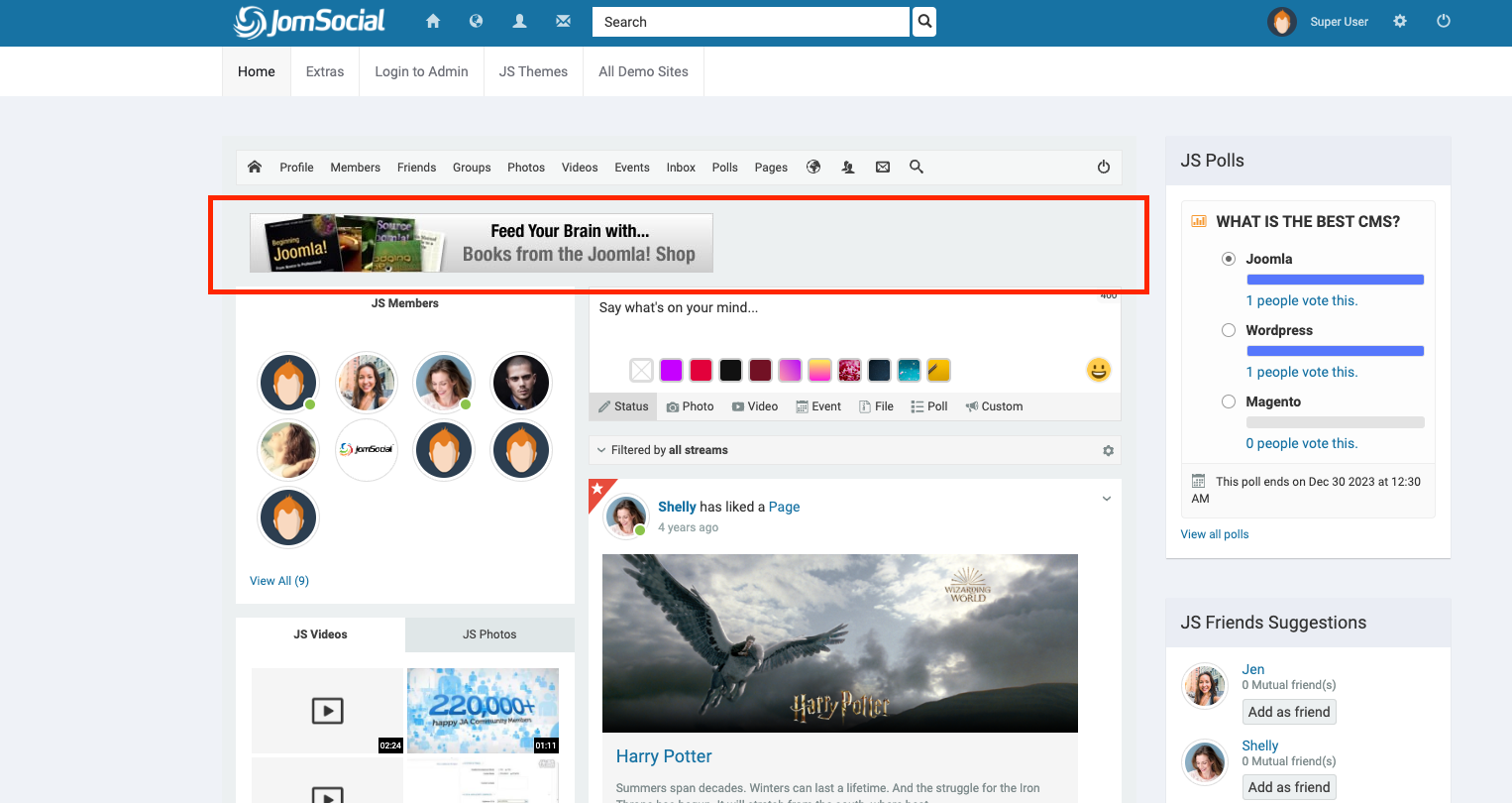The width and height of the screenshot is (1512, 803).
Task: Choose the purple status background swatch
Action: [x=671, y=371]
